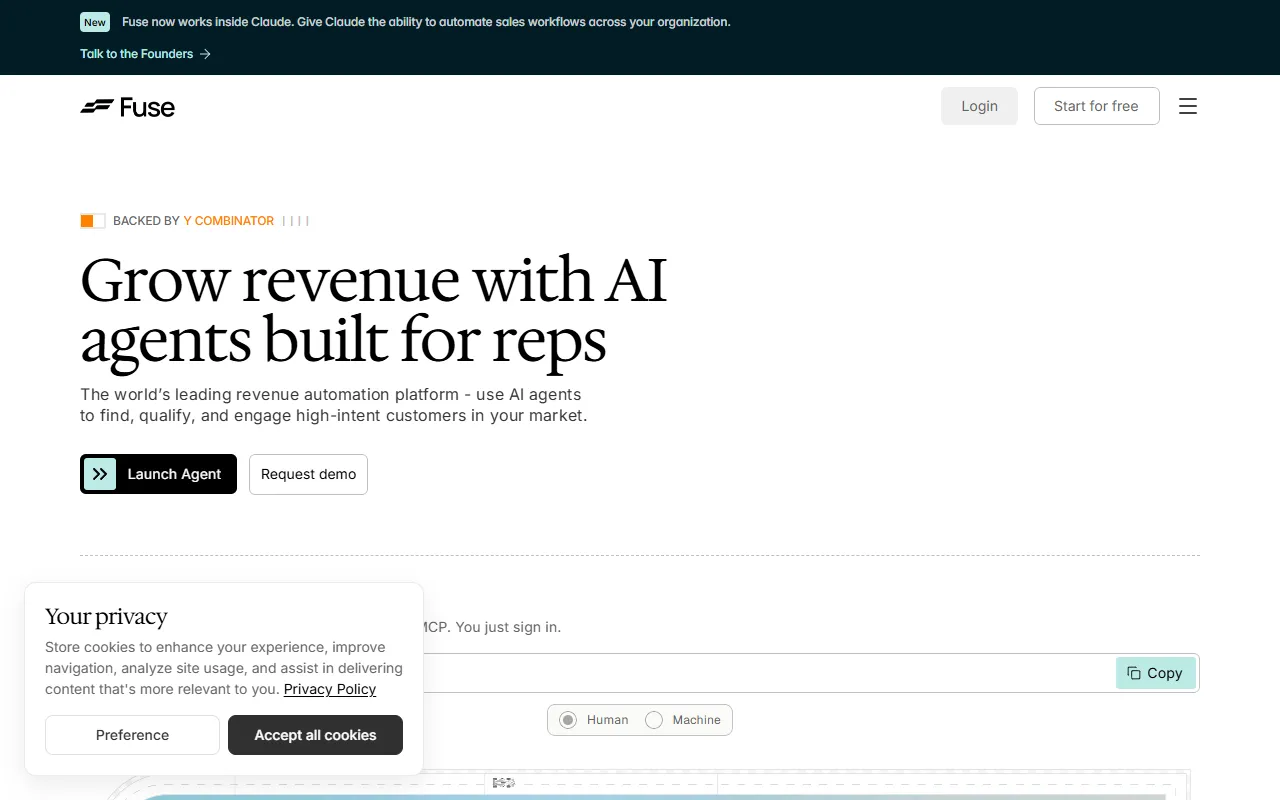The image size is (1280, 800).
Task: Accept all cookies
Action: click(x=315, y=735)
